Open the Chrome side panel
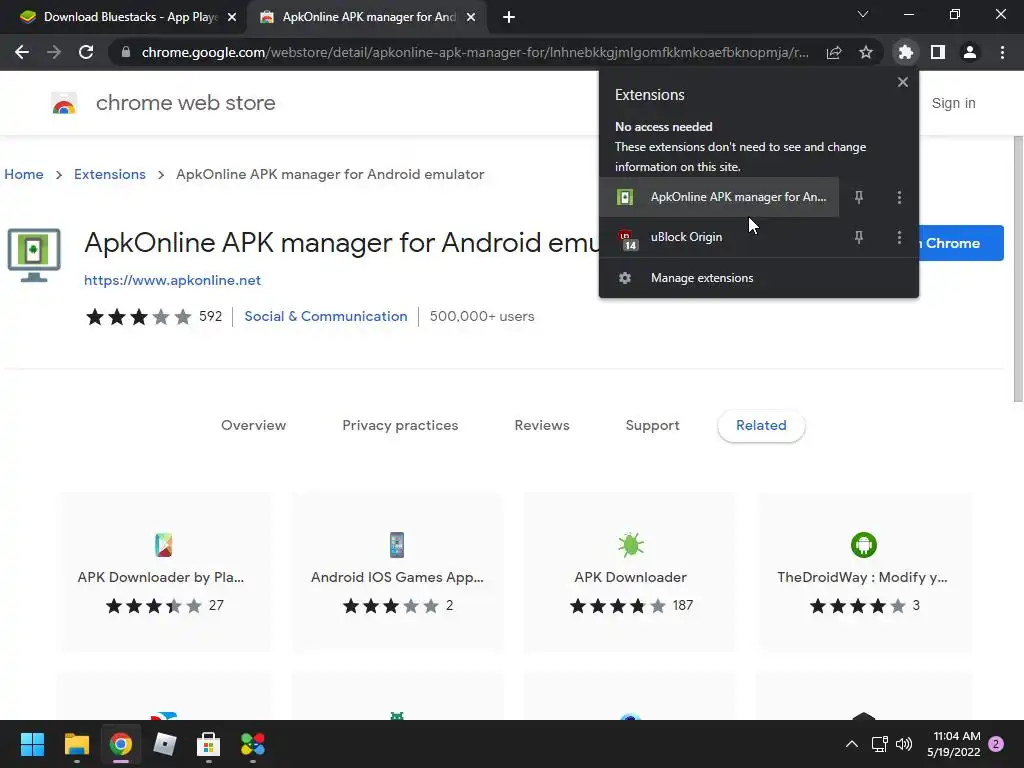Viewport: 1024px width, 768px height. click(938, 52)
